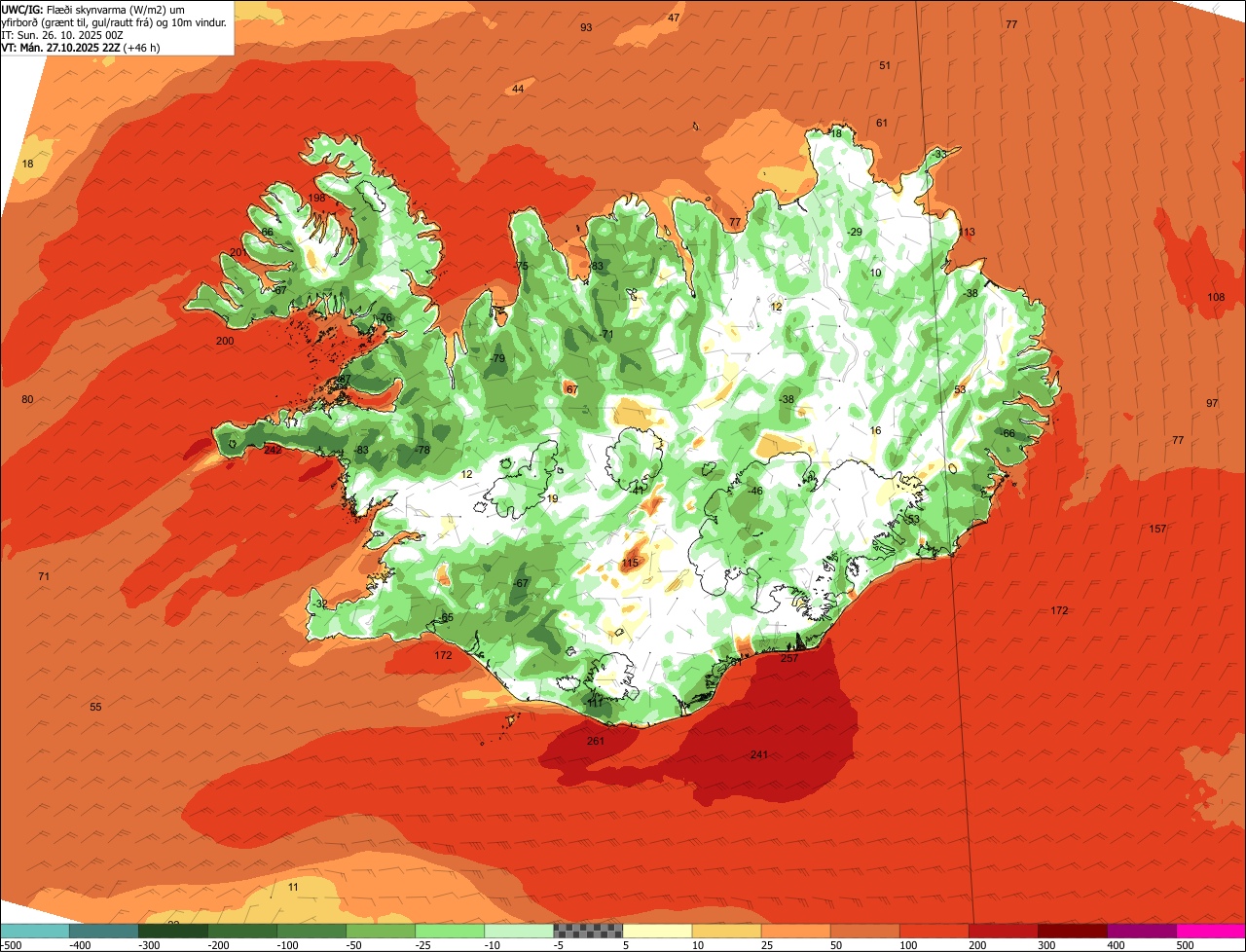Image resolution: width=1246 pixels, height=952 pixels.
Task: Click the map value '242' near the peninsula
Action: [x=273, y=450]
